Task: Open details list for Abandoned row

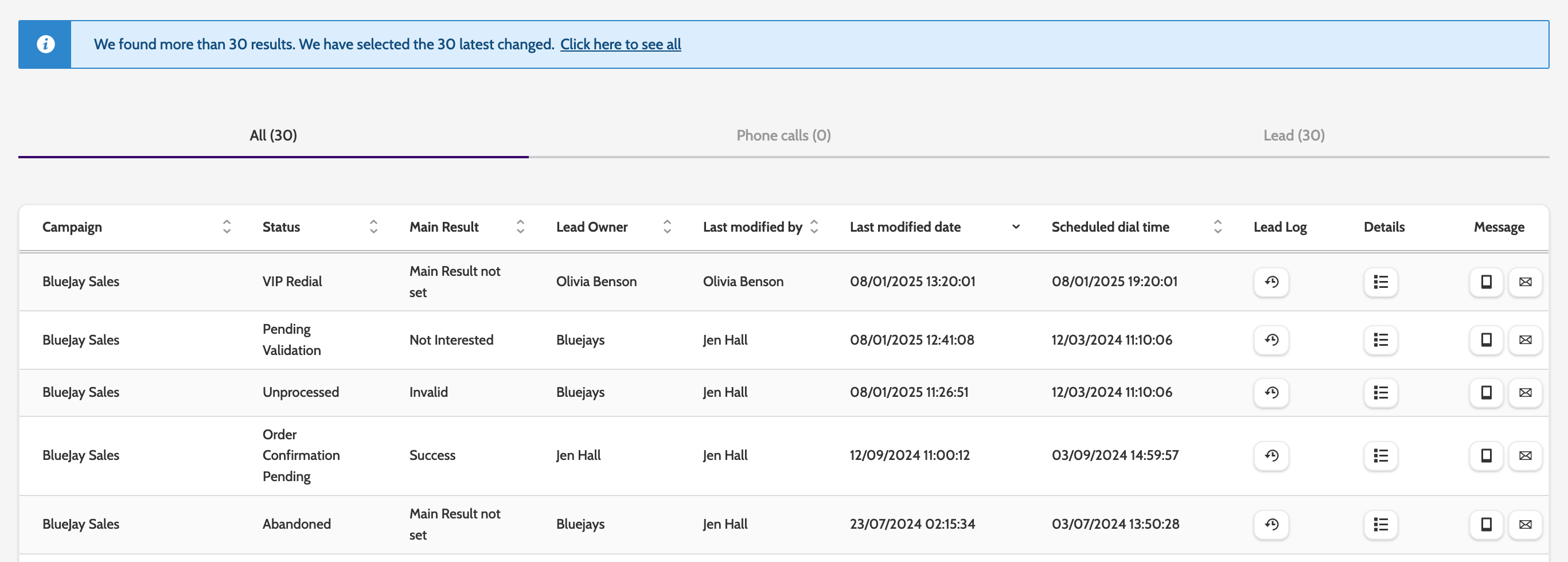Action: (x=1380, y=524)
